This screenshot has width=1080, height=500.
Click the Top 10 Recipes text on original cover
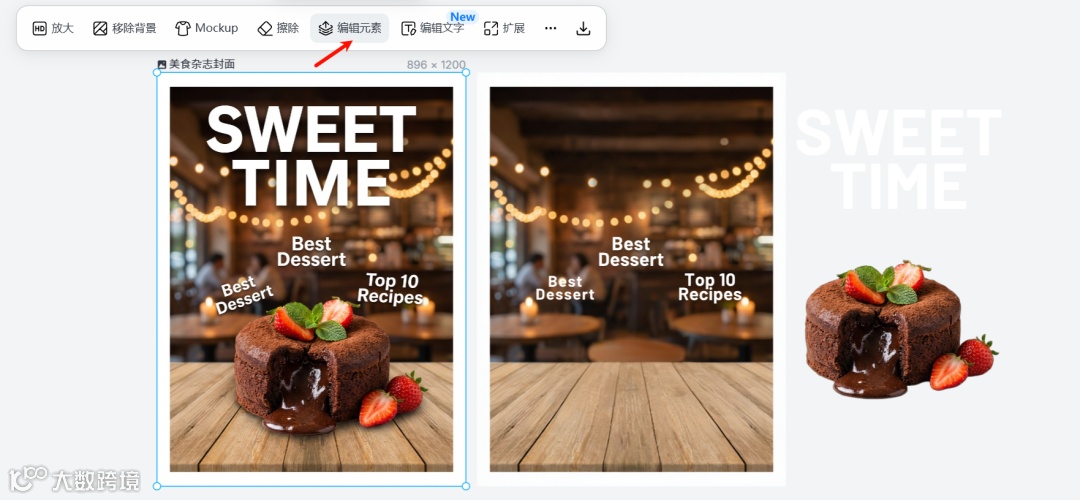coord(391,289)
